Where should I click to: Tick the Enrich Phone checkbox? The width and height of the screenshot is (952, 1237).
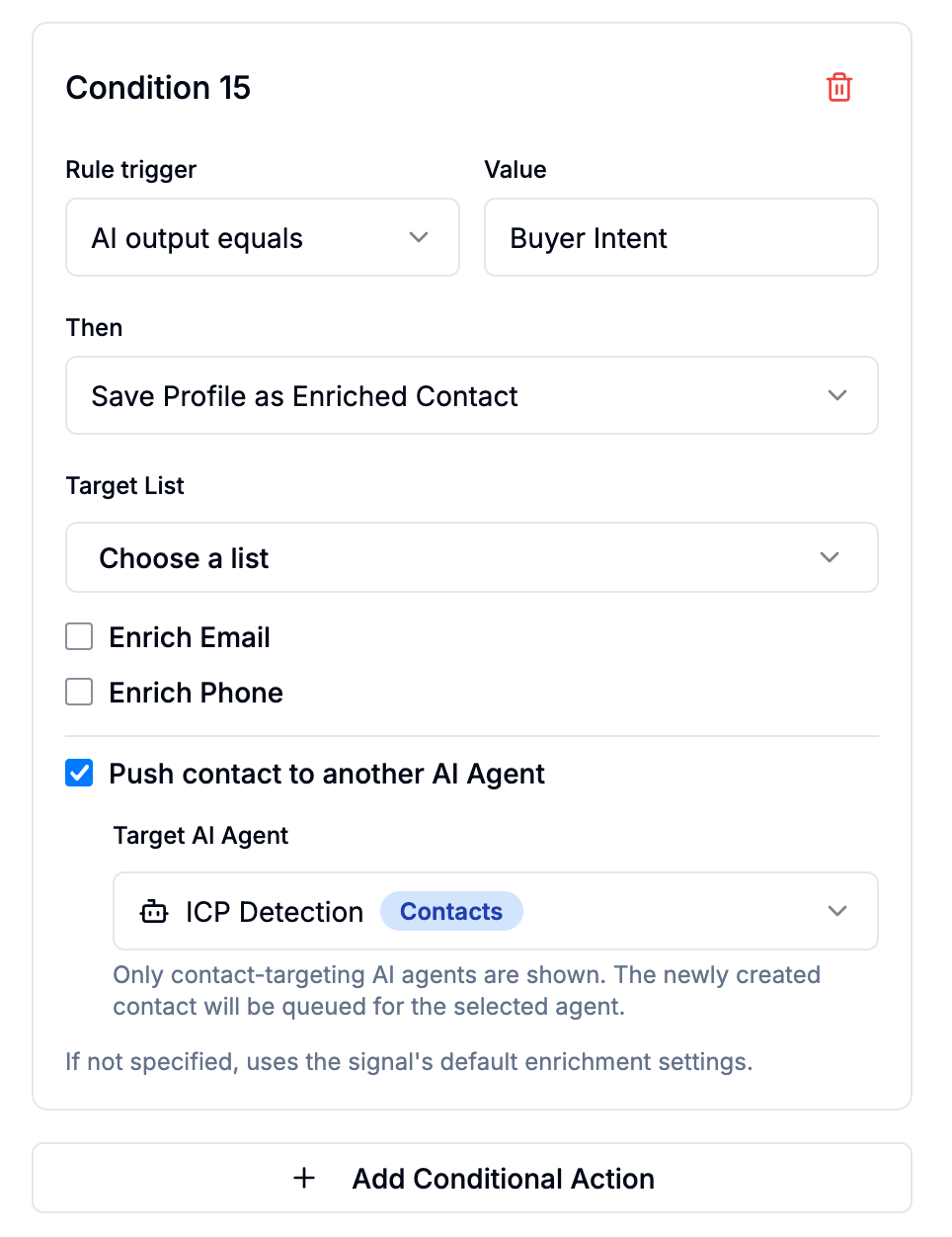[79, 692]
